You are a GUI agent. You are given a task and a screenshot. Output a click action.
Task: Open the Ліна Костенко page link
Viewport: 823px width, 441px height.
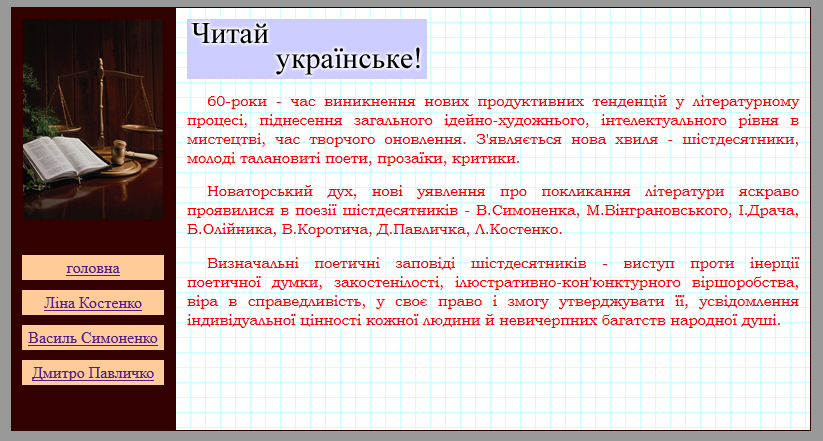point(93,303)
